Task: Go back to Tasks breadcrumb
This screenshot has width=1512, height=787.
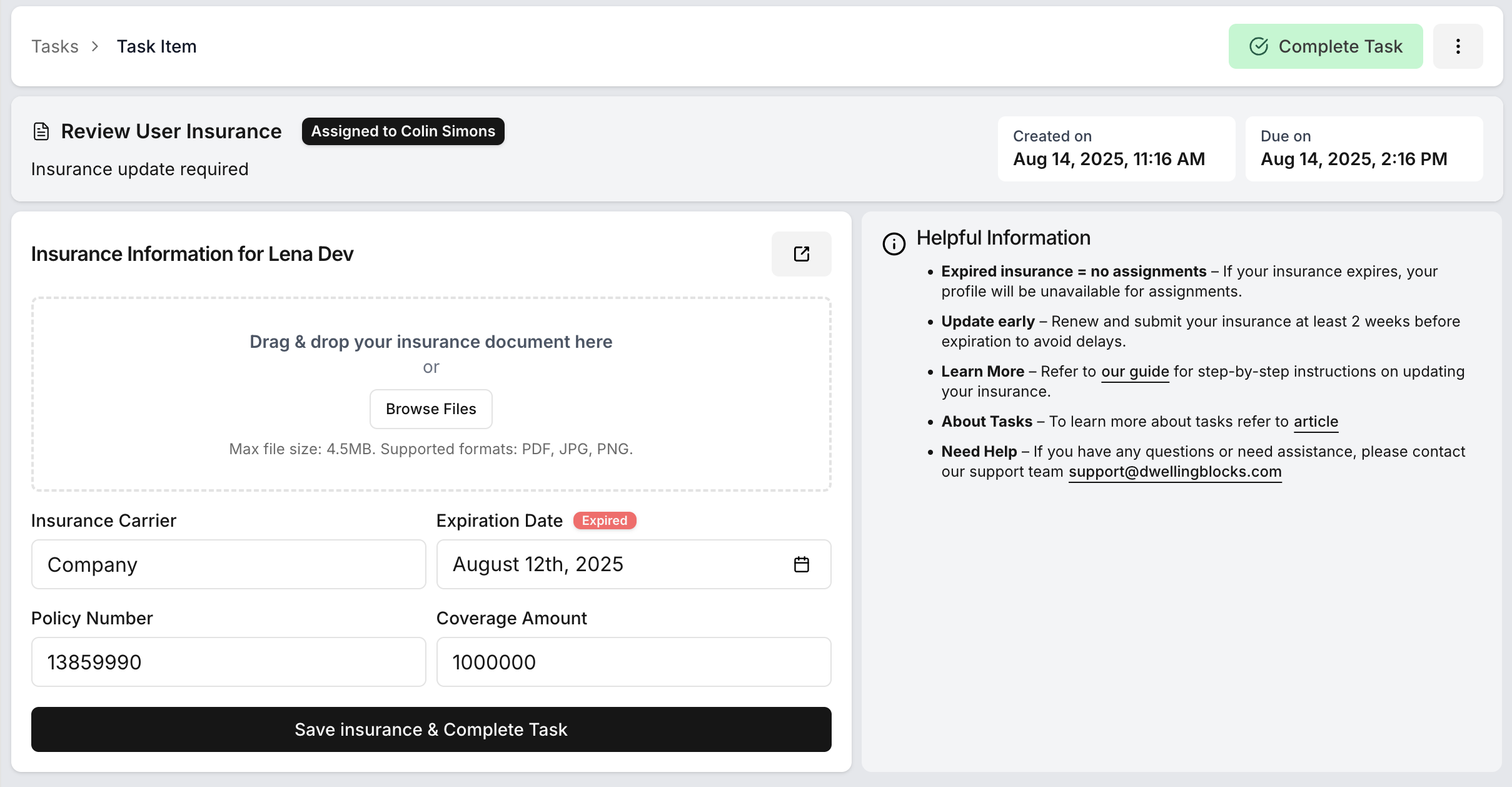Action: coord(55,46)
